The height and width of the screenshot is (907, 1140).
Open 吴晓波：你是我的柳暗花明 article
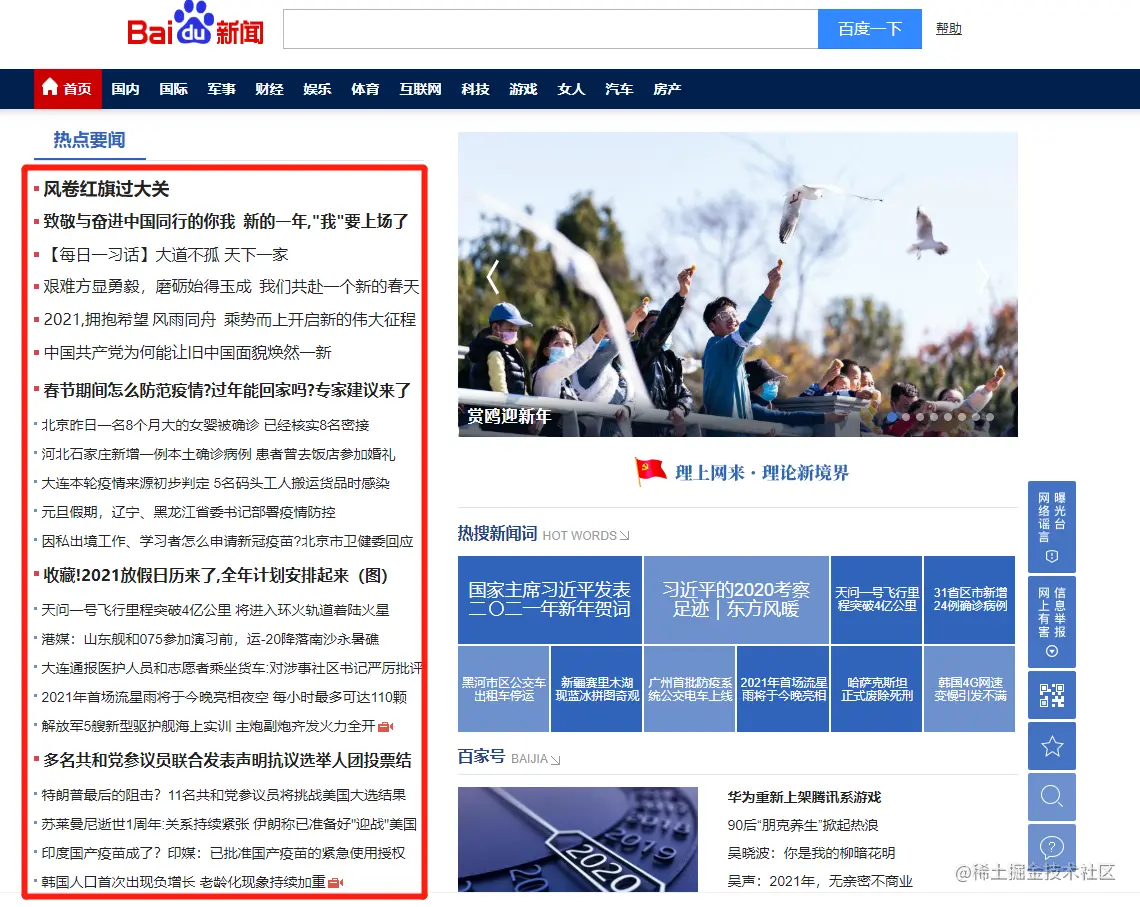(x=811, y=853)
